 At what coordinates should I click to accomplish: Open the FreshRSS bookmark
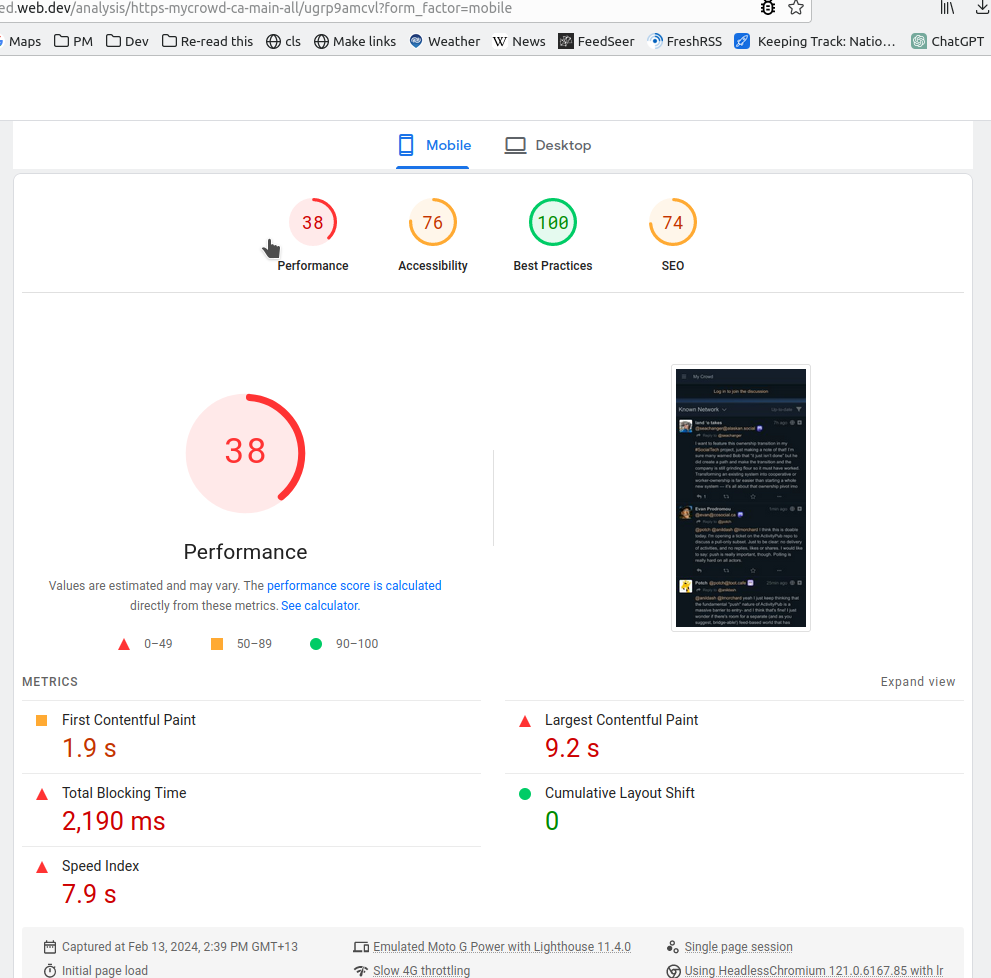pyautogui.click(x=684, y=41)
